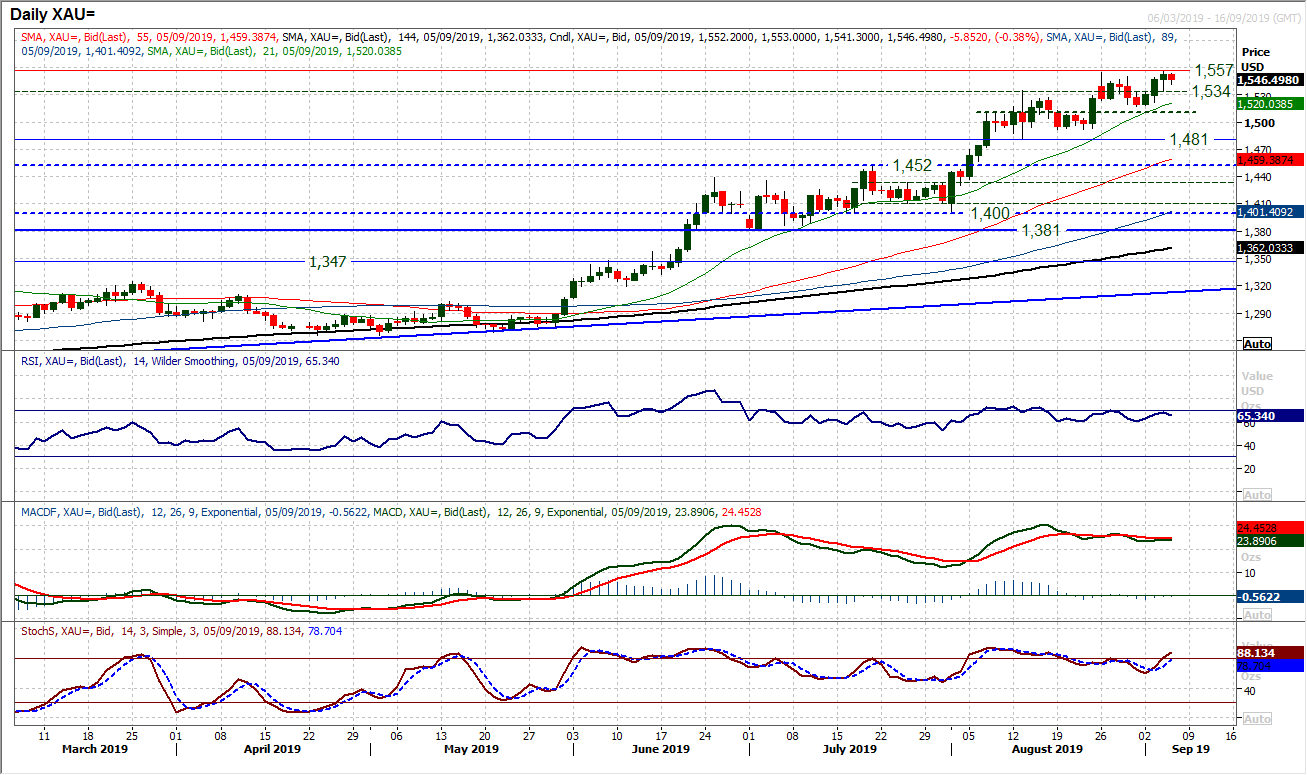This screenshot has height=775, width=1307.
Task: Click the 1,381 level annotation
Action: (1040, 230)
